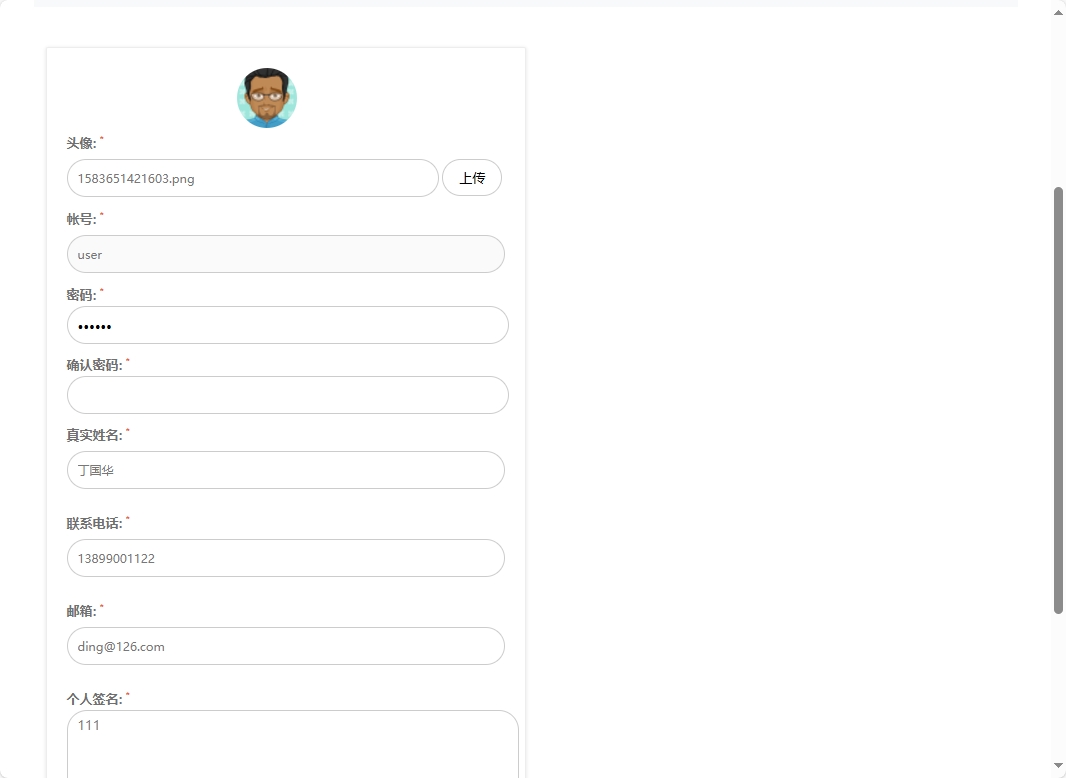This screenshot has width=1066, height=778.
Task: Focus the 密码 password field
Action: [x=287, y=325]
